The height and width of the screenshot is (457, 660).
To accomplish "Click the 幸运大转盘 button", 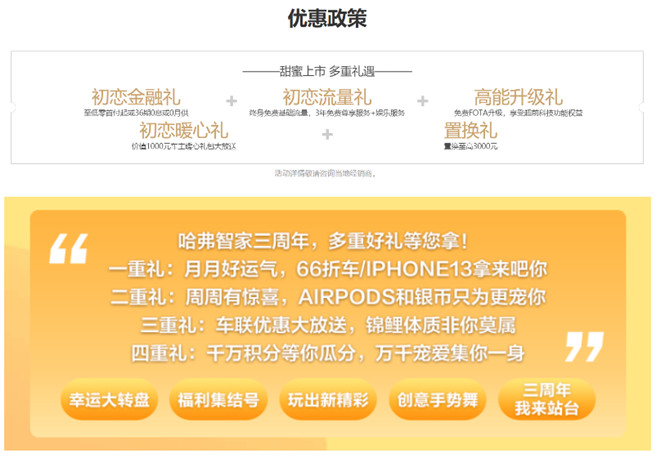I will point(109,399).
